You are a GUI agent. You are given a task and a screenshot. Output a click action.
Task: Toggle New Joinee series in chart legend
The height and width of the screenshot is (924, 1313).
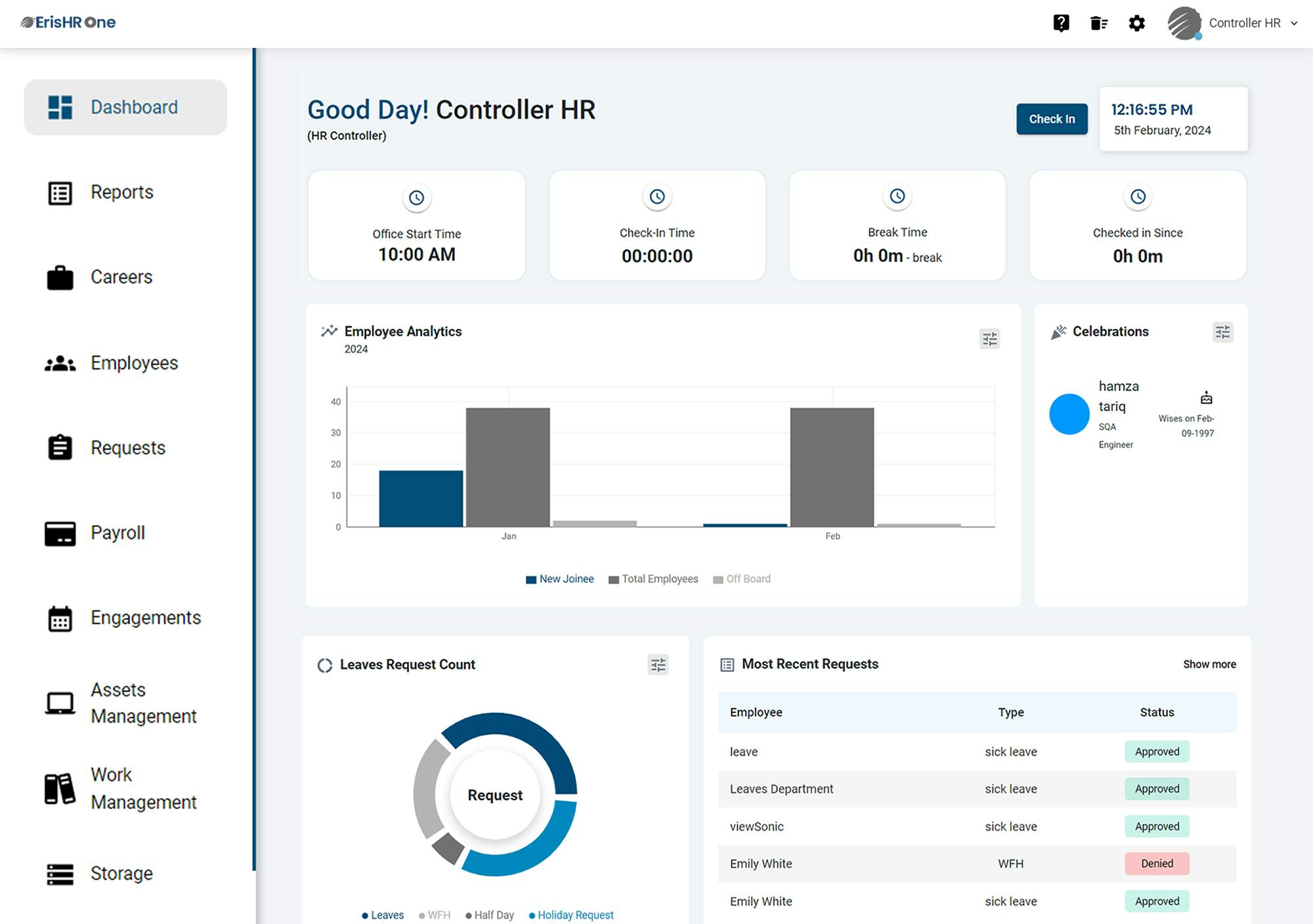click(x=560, y=579)
